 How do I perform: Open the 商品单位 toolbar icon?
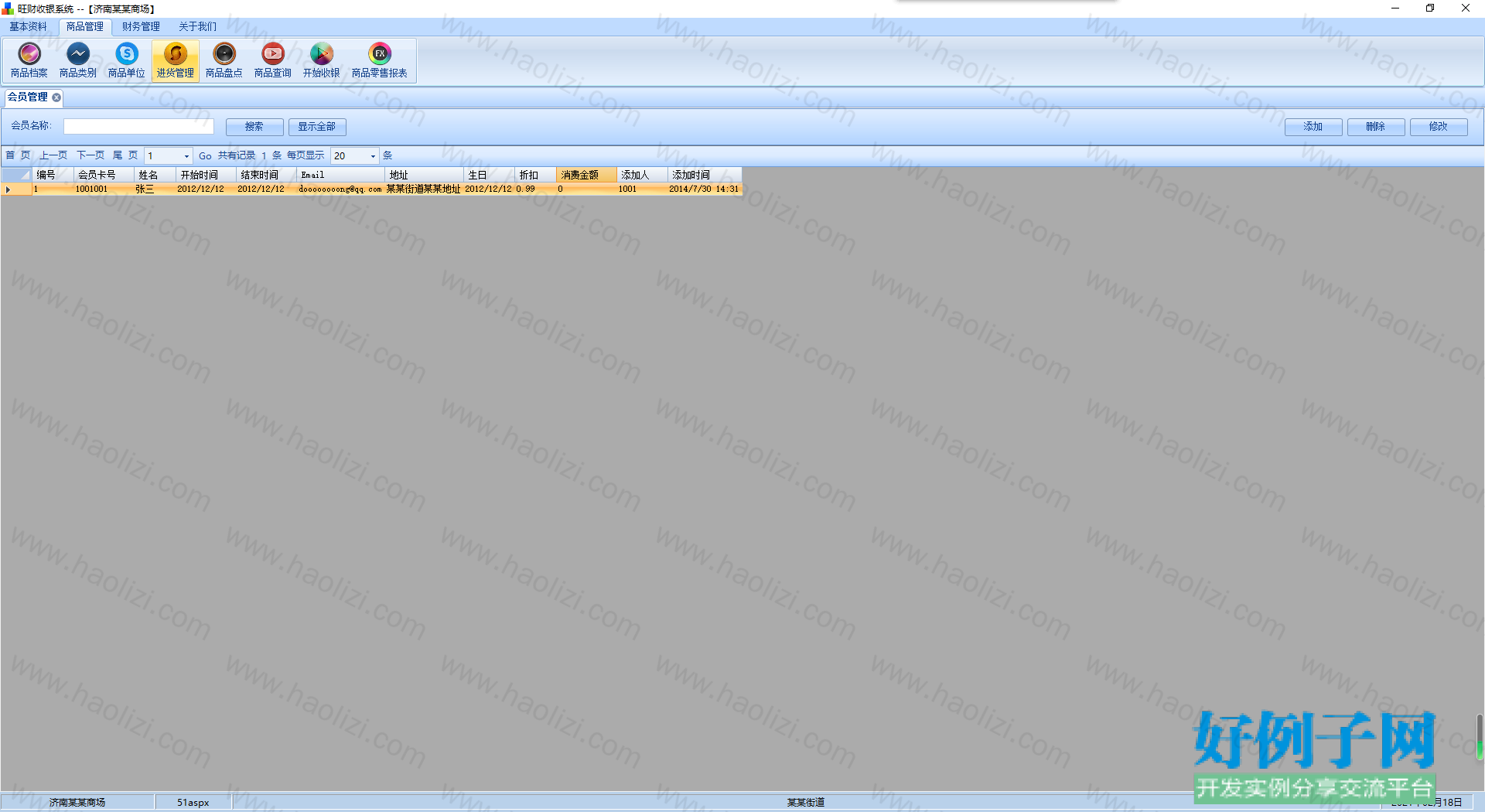pyautogui.click(x=127, y=60)
